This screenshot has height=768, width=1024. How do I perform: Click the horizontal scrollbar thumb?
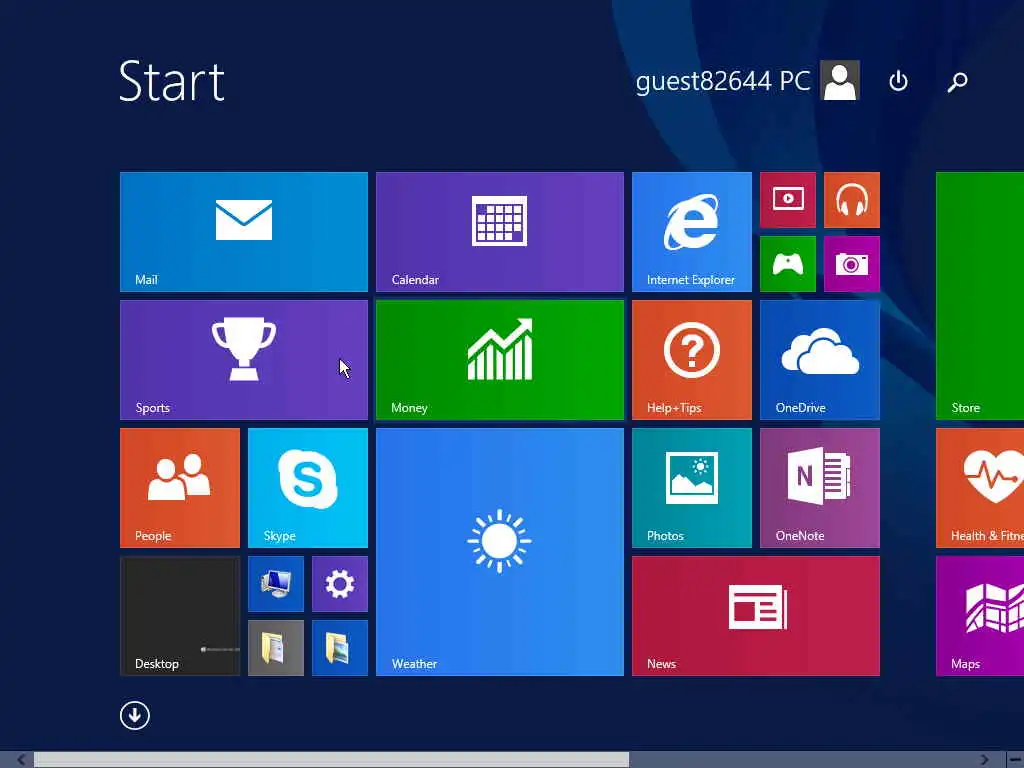pos(331,760)
